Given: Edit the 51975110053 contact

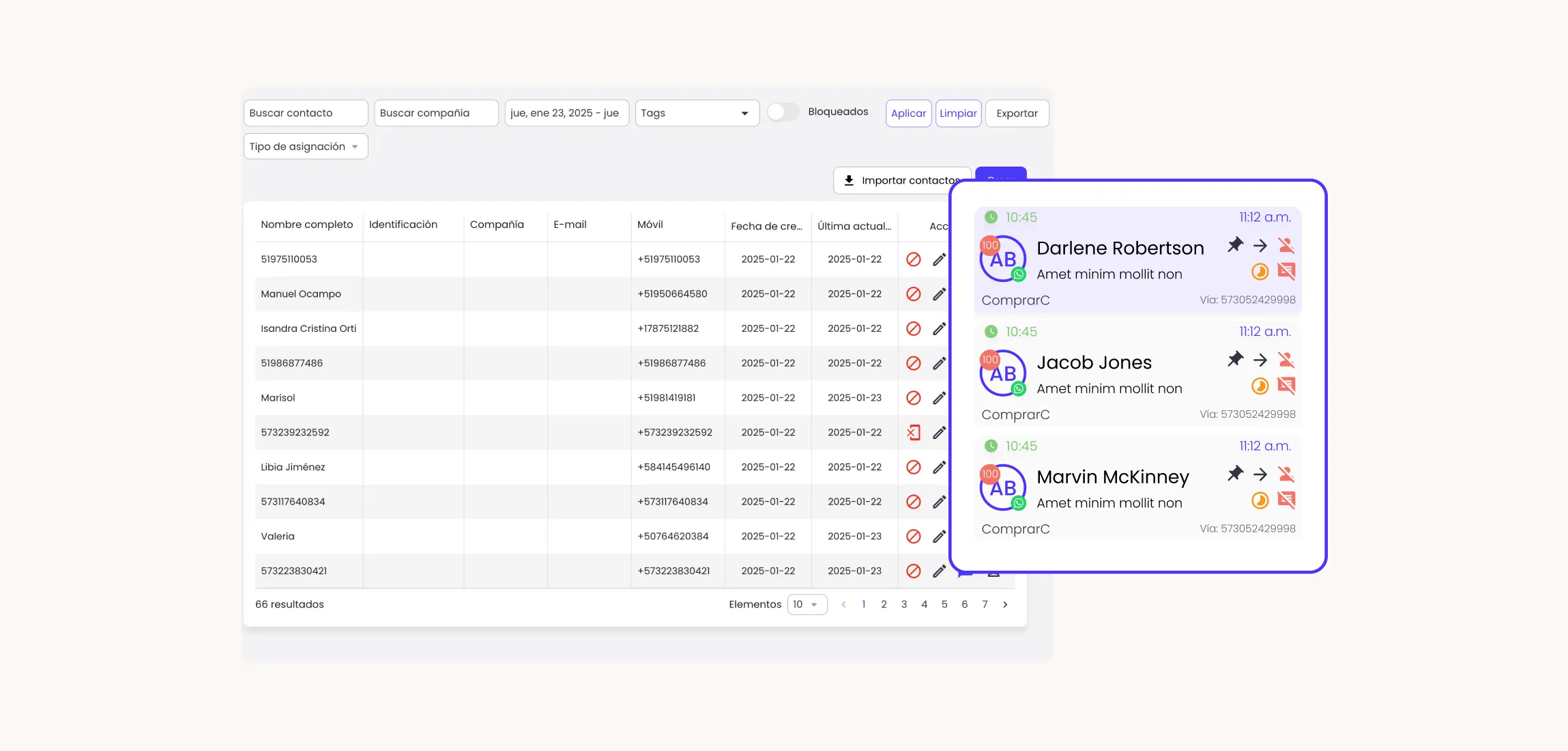Looking at the screenshot, I should (x=940, y=259).
